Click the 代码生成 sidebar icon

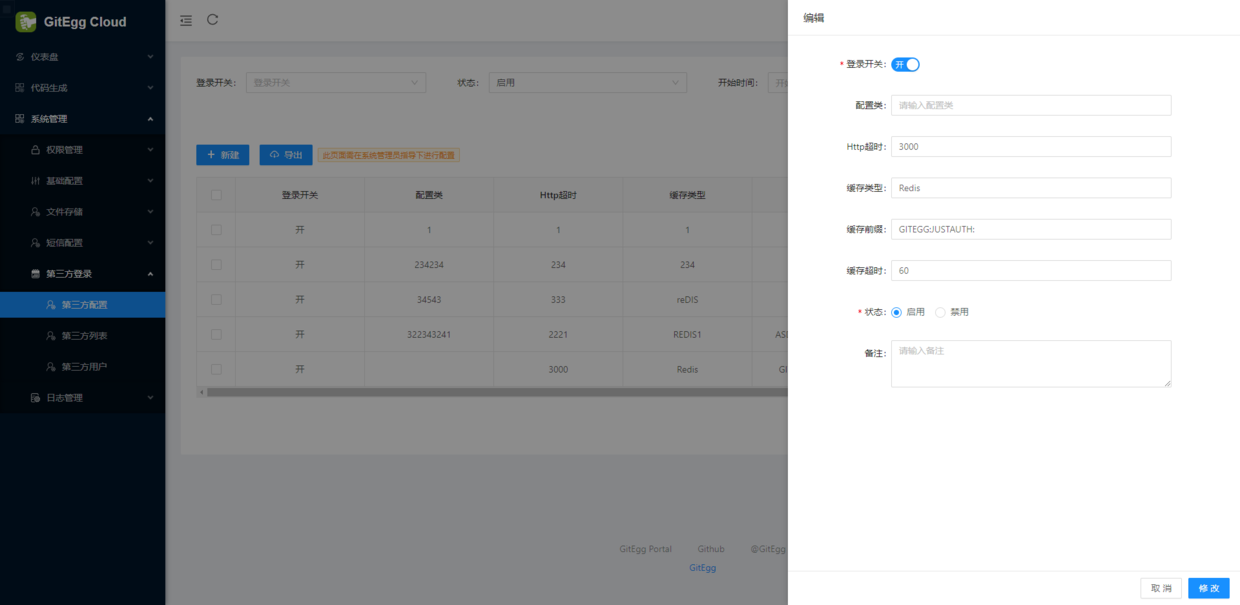[20, 88]
